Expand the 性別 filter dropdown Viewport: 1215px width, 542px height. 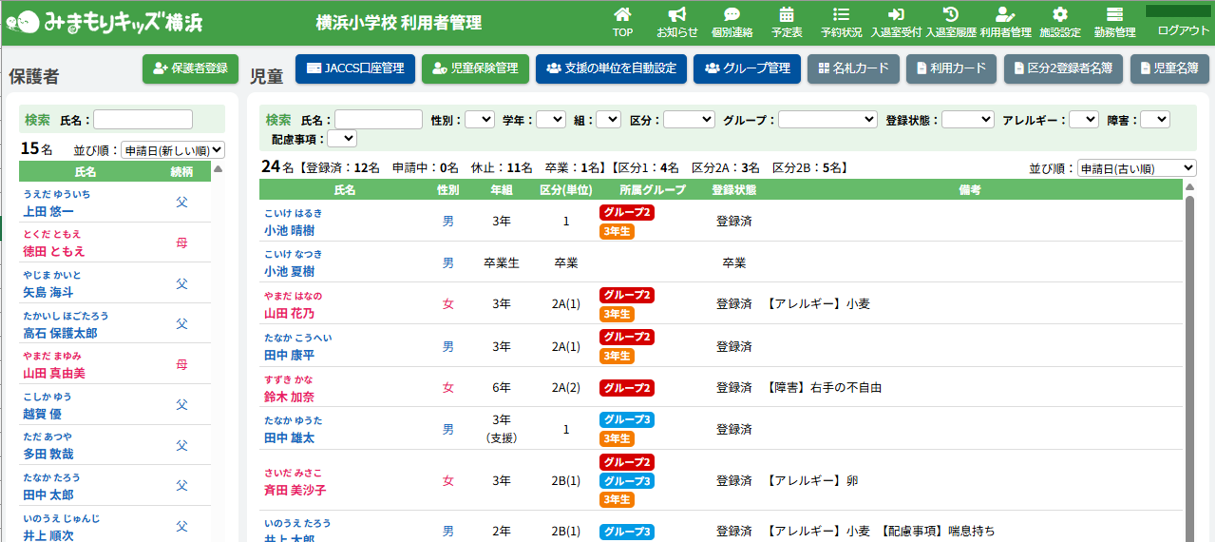click(479, 119)
